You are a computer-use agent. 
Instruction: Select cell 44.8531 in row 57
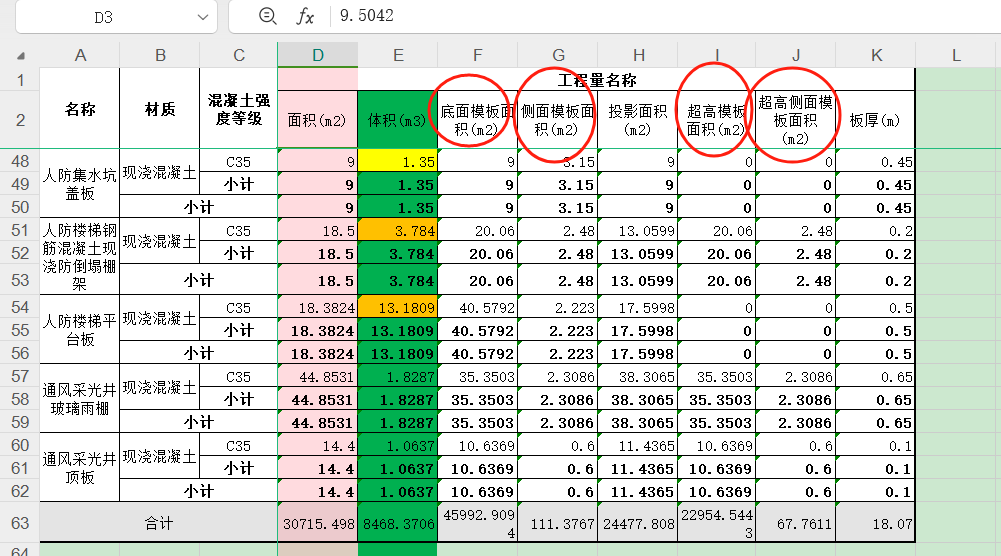[x=318, y=377]
